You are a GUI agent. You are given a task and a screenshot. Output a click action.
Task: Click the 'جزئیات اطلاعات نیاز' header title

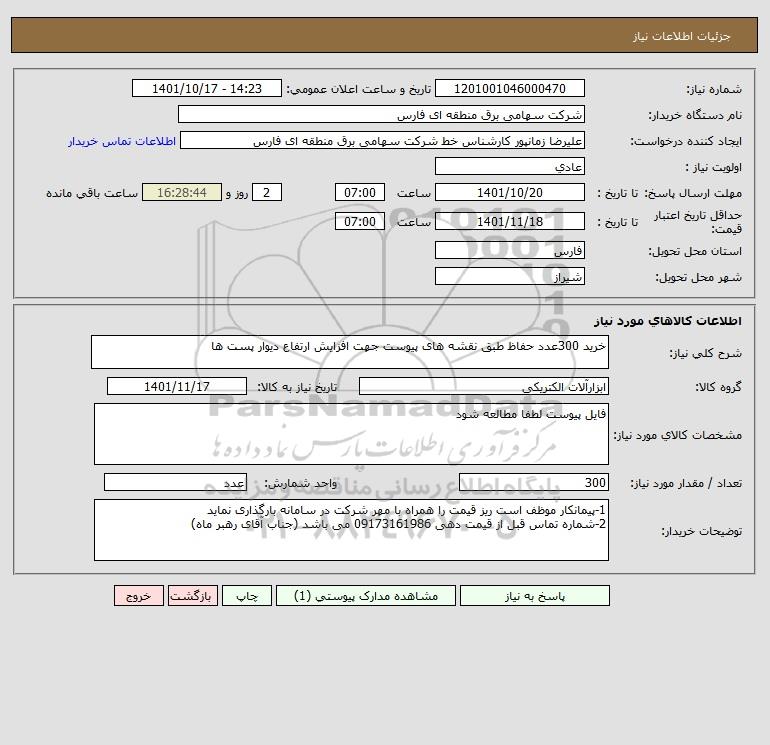tap(682, 36)
